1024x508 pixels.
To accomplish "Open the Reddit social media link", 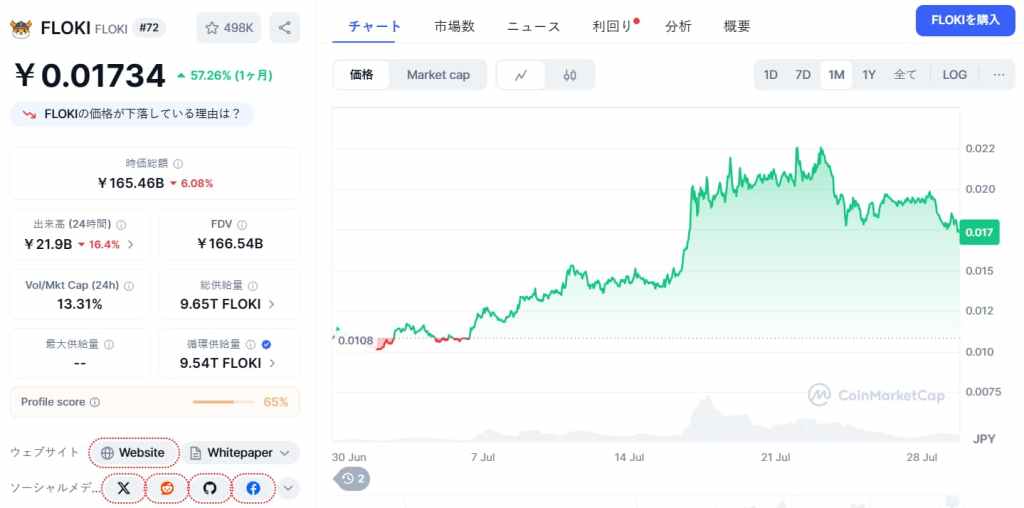I will pos(167,488).
